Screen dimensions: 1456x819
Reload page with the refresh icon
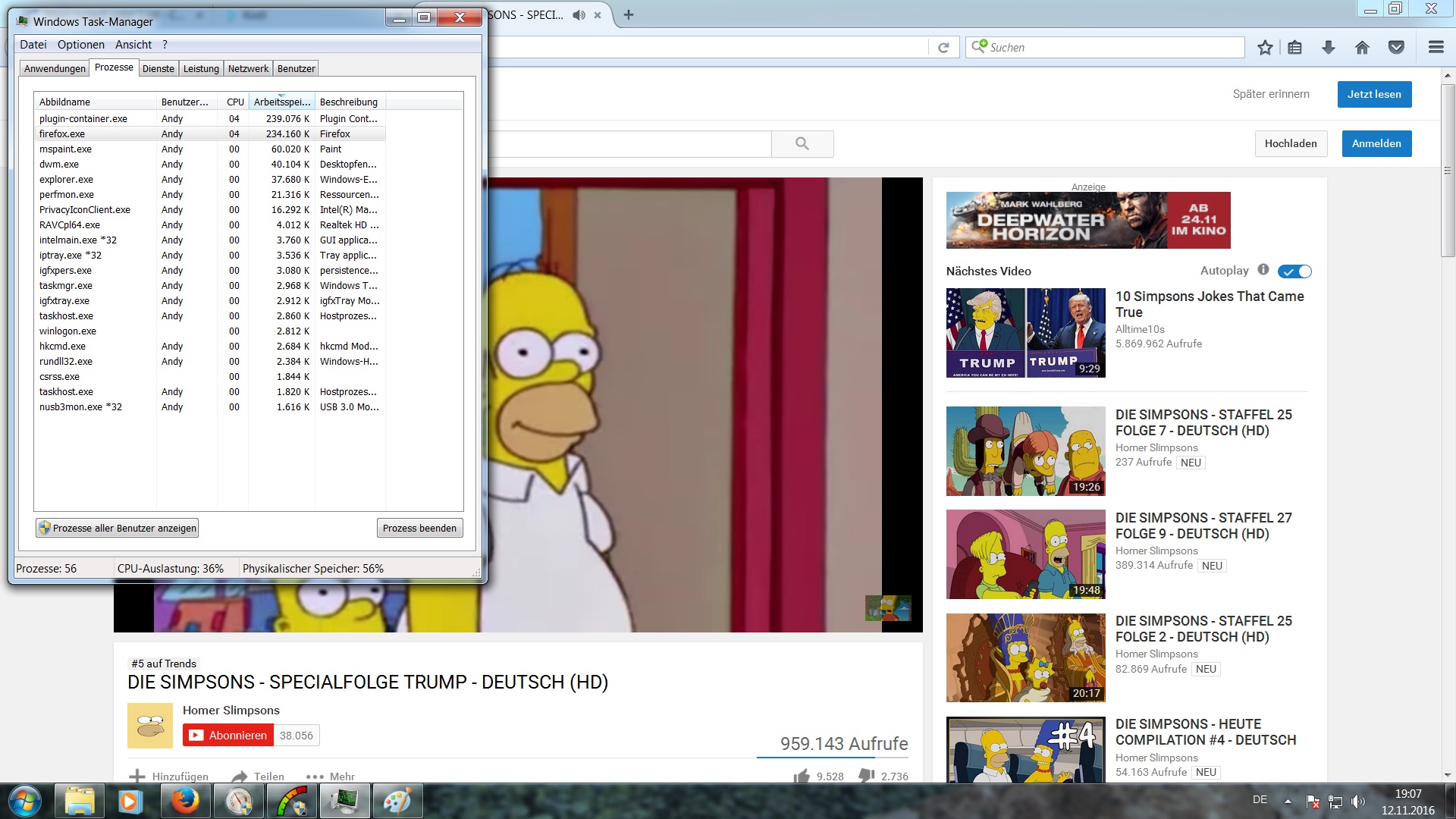tap(943, 48)
